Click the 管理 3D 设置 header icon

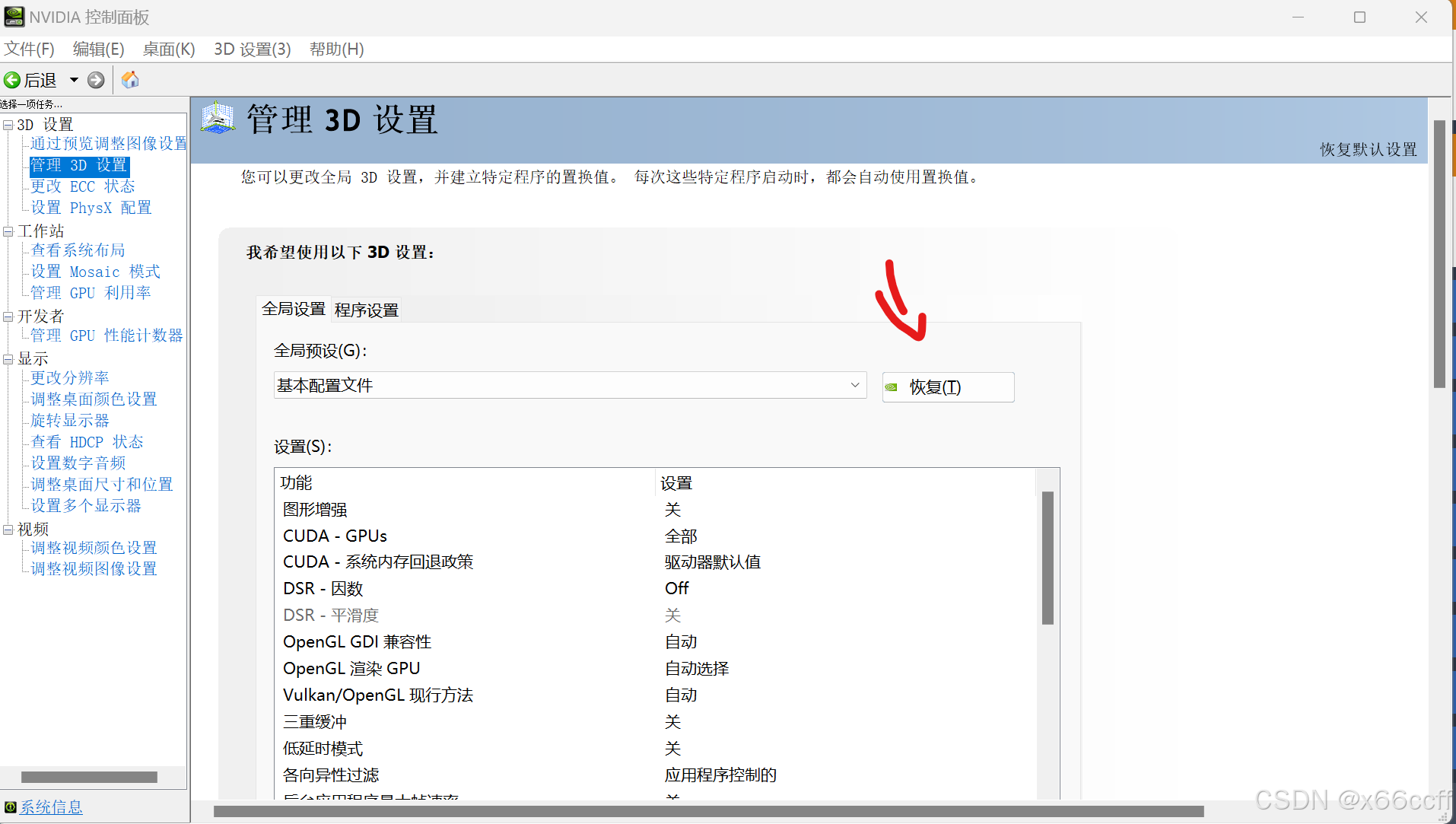pyautogui.click(x=218, y=118)
